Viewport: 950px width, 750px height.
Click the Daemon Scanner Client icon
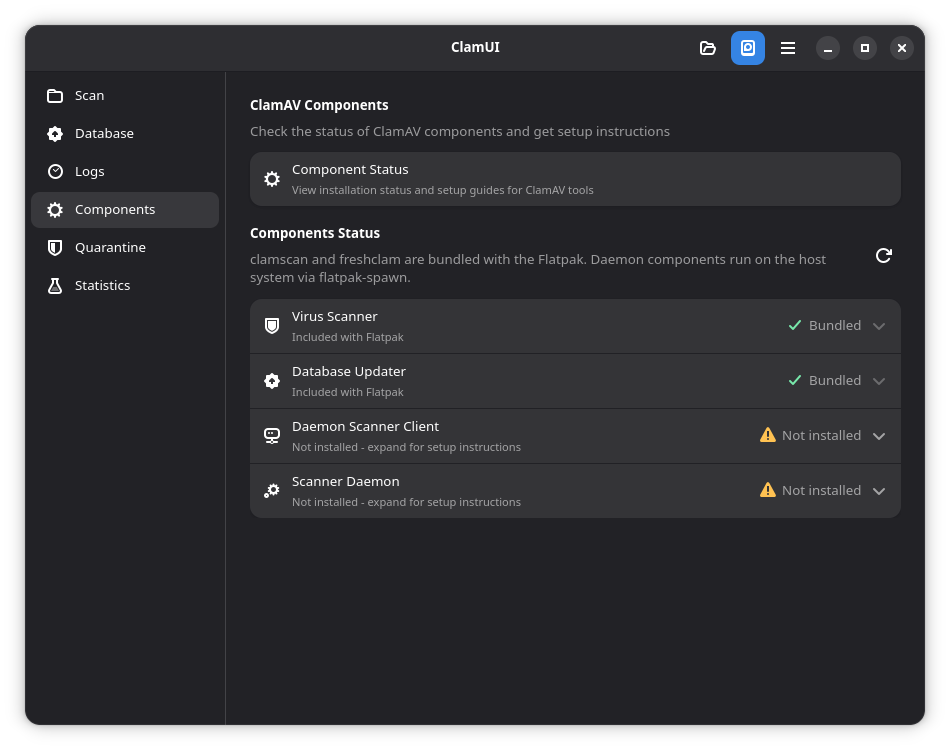(x=272, y=436)
